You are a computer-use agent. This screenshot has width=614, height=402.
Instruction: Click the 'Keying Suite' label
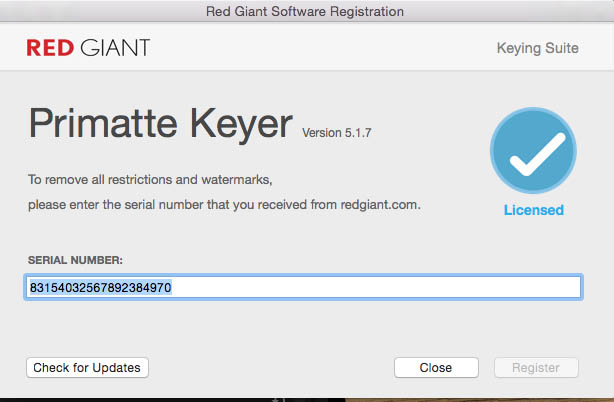click(x=538, y=48)
